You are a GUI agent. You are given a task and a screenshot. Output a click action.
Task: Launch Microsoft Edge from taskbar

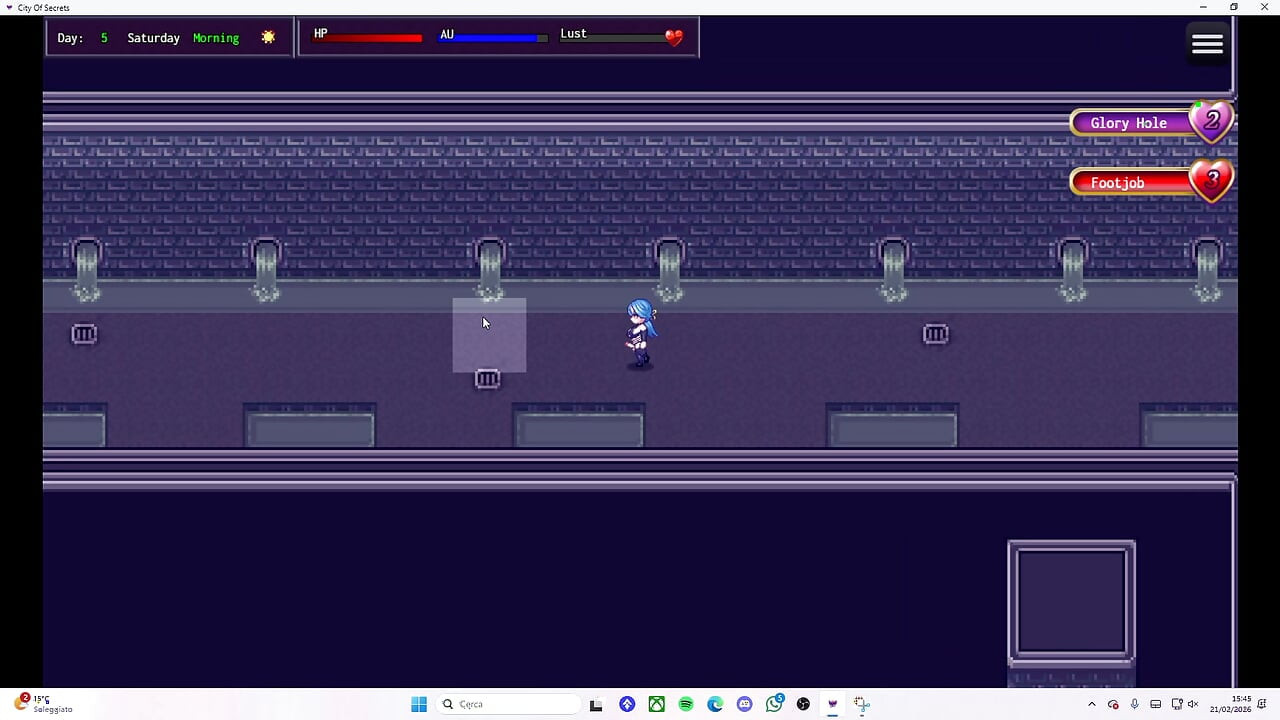(715, 704)
